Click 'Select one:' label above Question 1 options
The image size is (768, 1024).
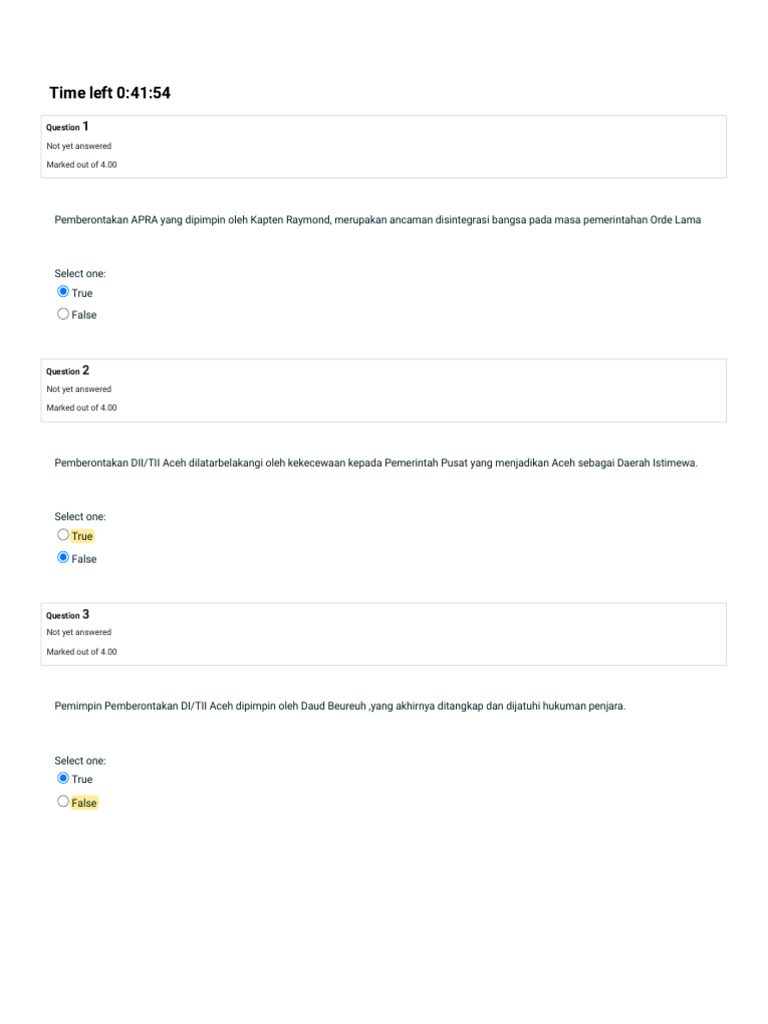point(80,273)
